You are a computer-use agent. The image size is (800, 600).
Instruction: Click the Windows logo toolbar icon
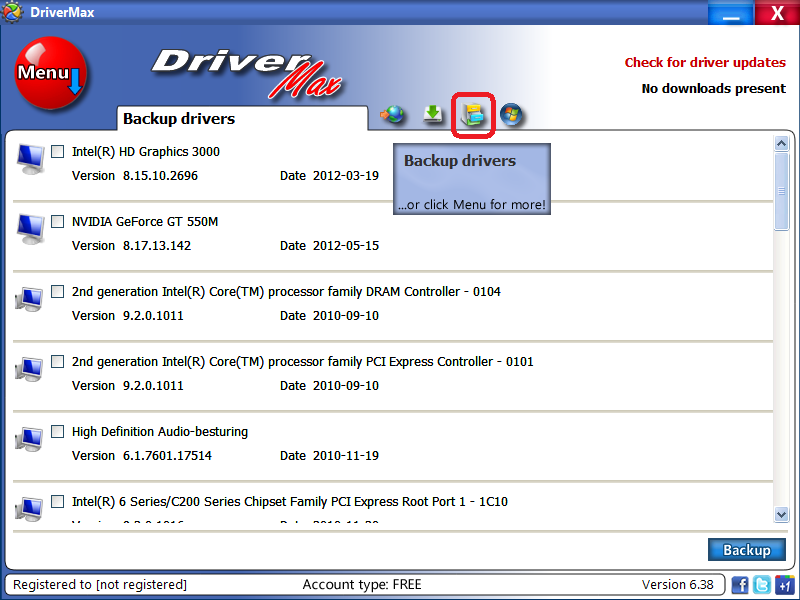[511, 115]
